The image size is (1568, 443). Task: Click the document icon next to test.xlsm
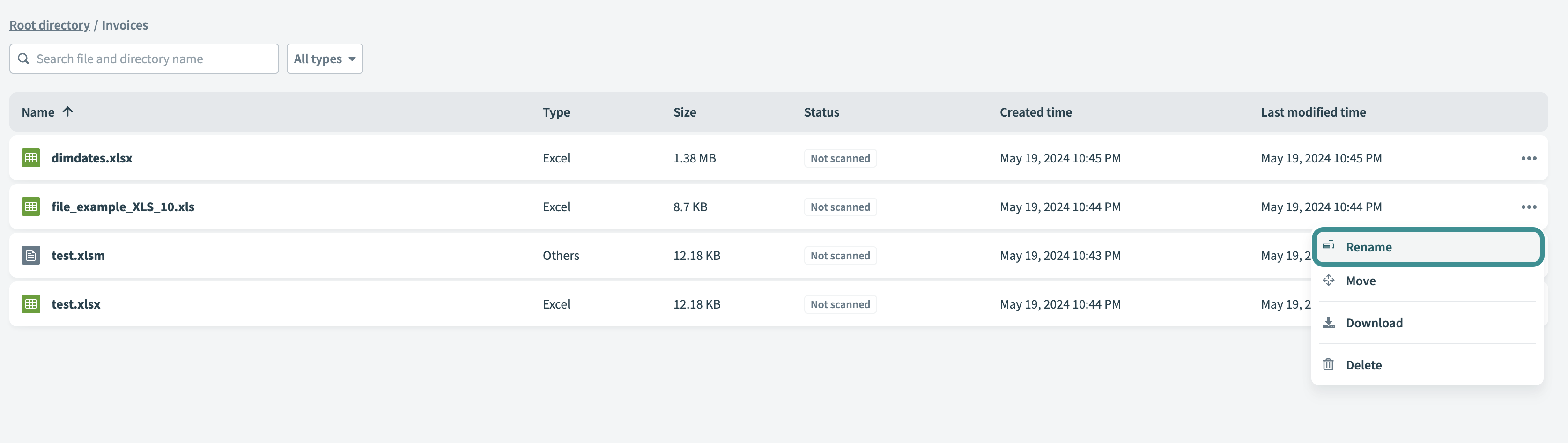(x=30, y=256)
